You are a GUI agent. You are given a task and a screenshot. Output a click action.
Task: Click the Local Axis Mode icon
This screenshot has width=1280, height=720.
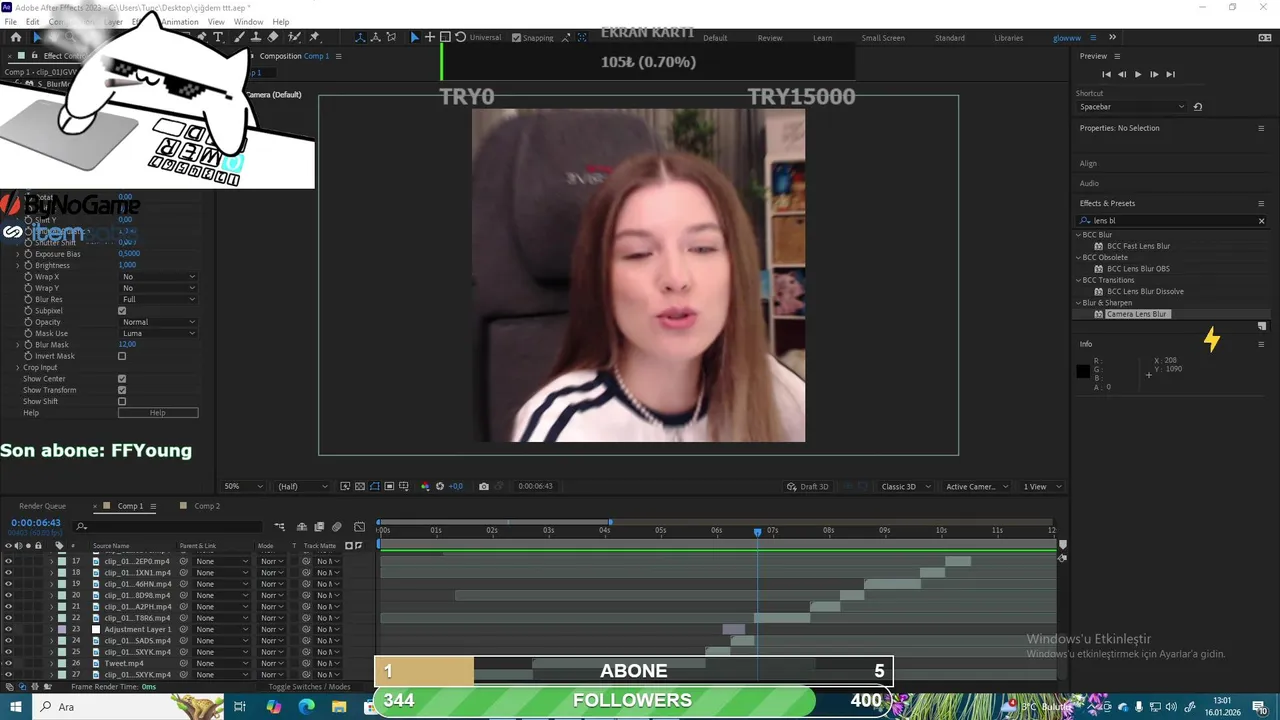[x=360, y=37]
